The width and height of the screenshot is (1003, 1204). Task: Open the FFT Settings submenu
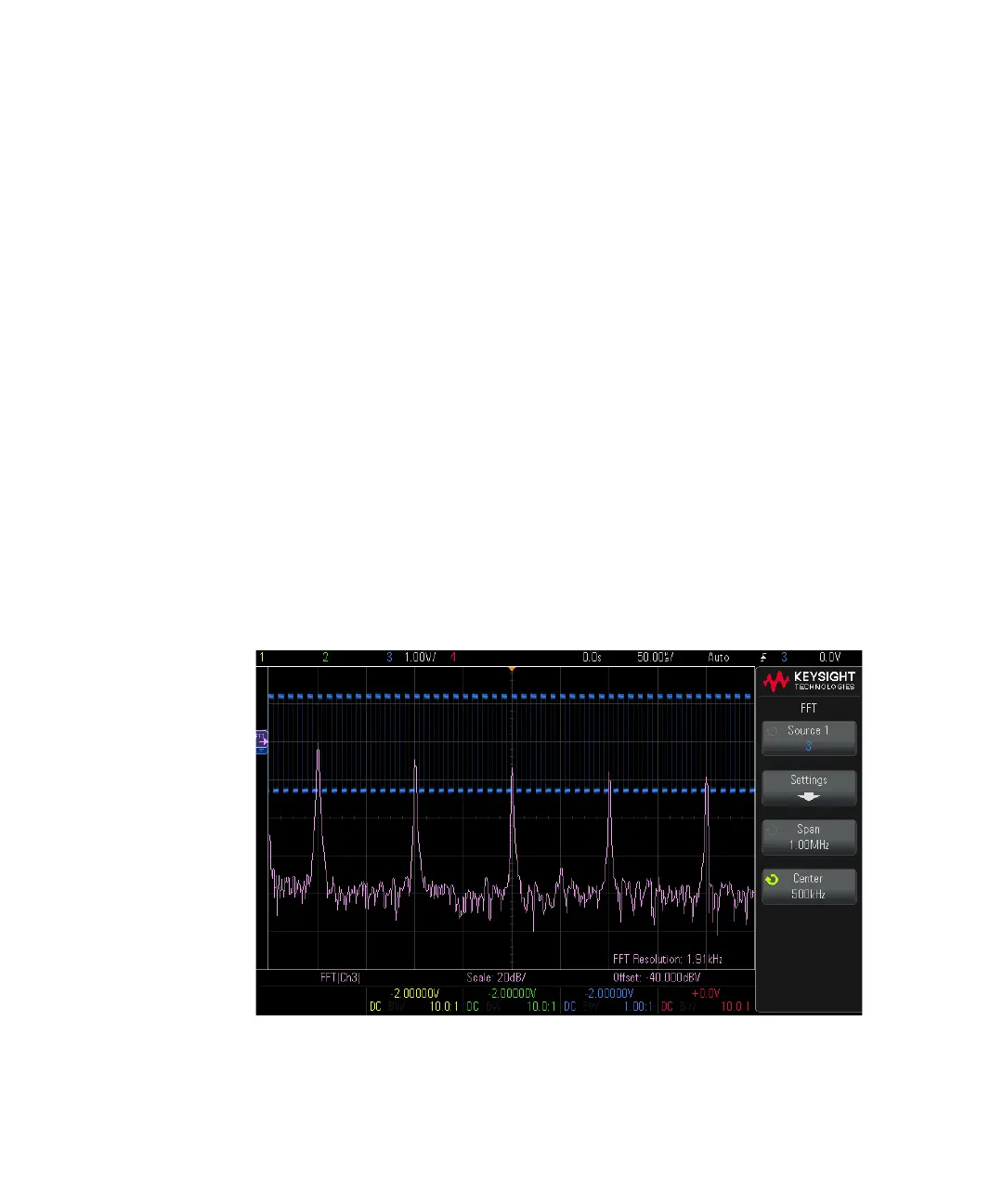click(809, 788)
